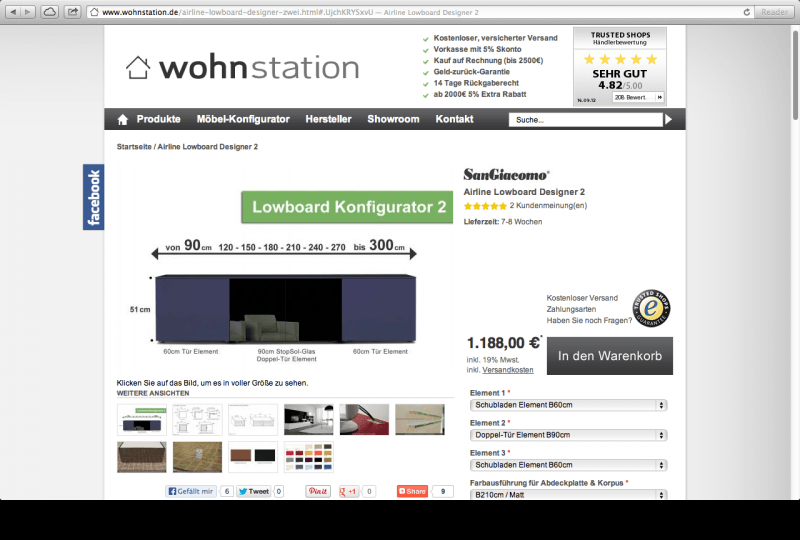Open the Kostenloser Versand link
The image size is (800, 540).
pos(582,298)
